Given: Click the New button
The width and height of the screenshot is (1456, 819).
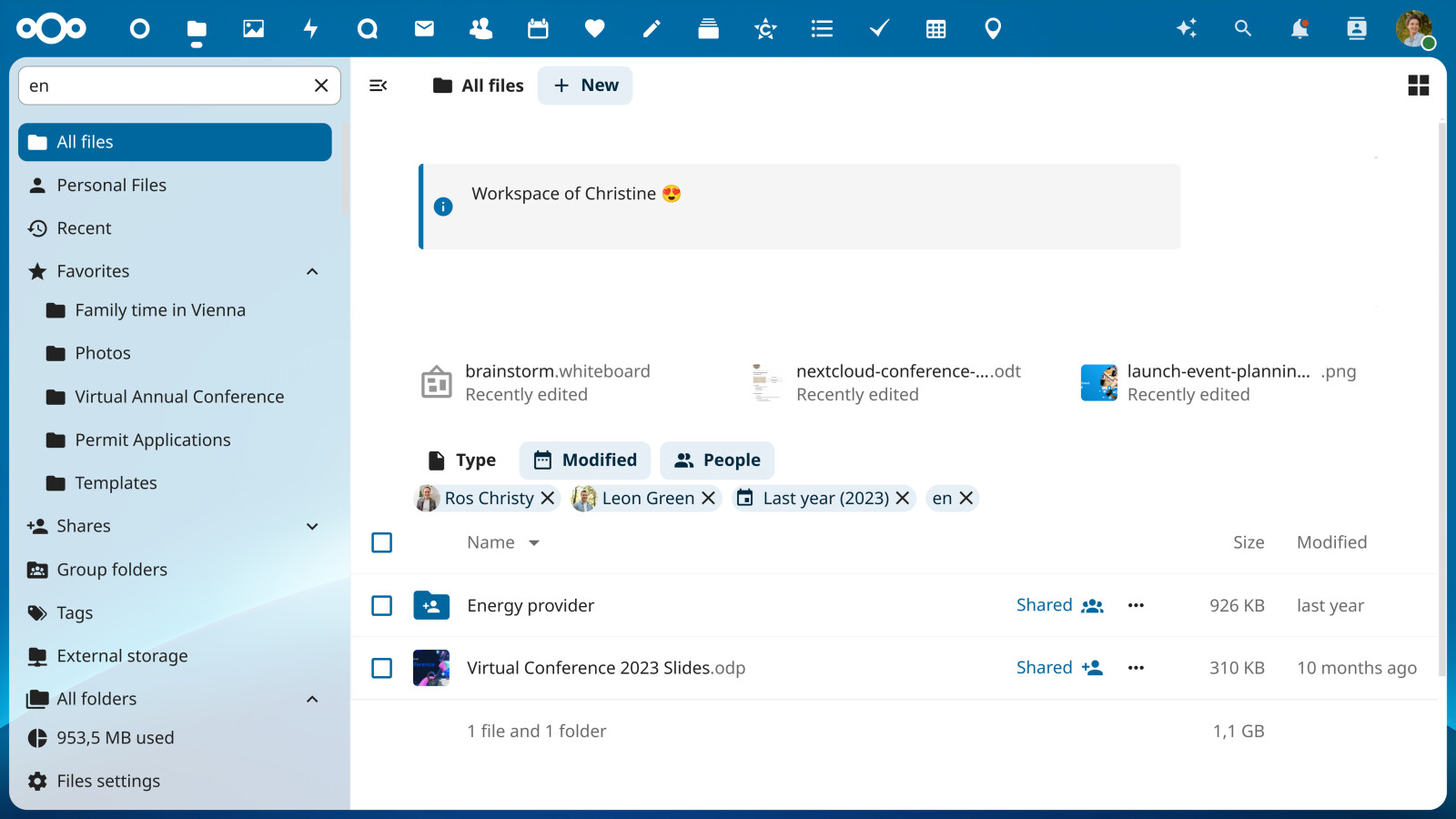Looking at the screenshot, I should (585, 86).
